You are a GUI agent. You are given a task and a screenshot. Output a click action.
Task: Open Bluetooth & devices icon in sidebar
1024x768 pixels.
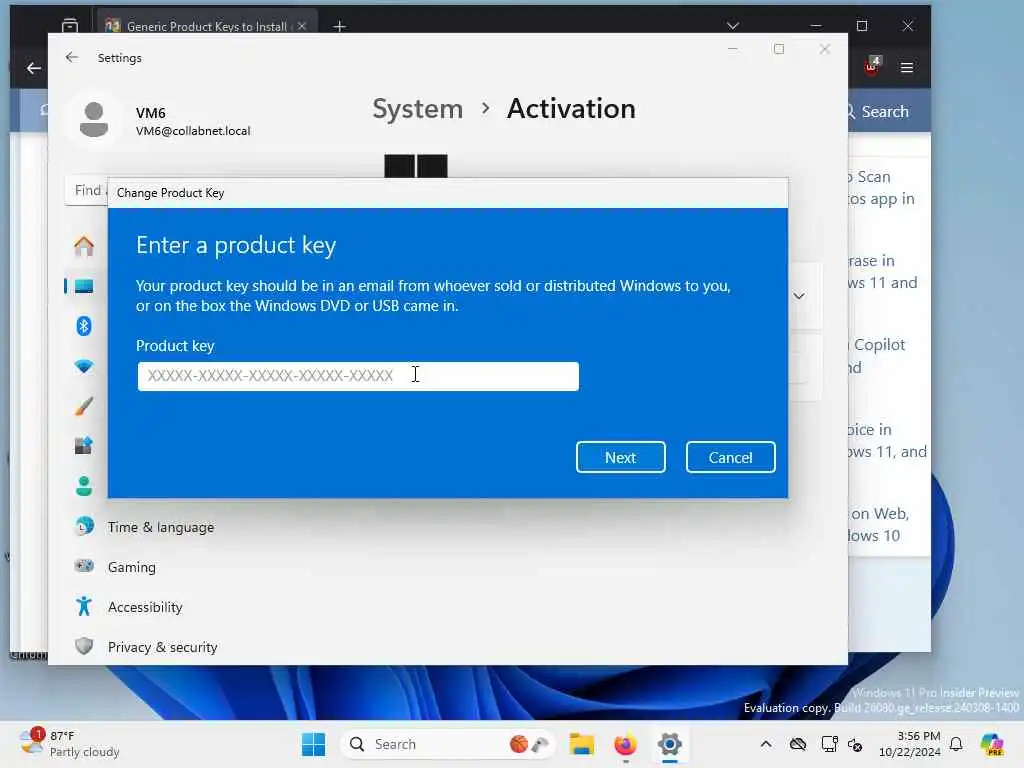coord(84,326)
